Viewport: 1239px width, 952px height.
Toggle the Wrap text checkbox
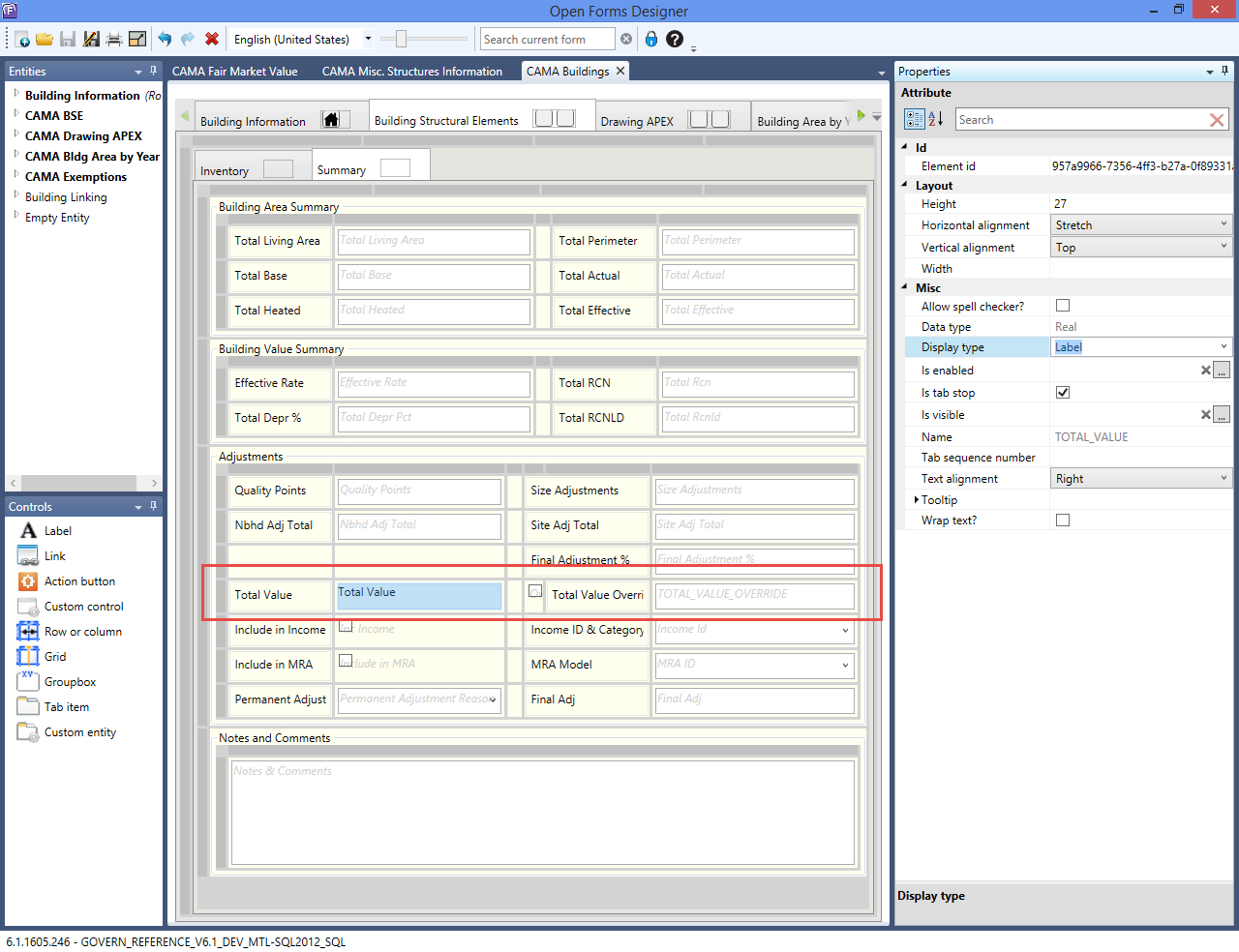click(1063, 520)
